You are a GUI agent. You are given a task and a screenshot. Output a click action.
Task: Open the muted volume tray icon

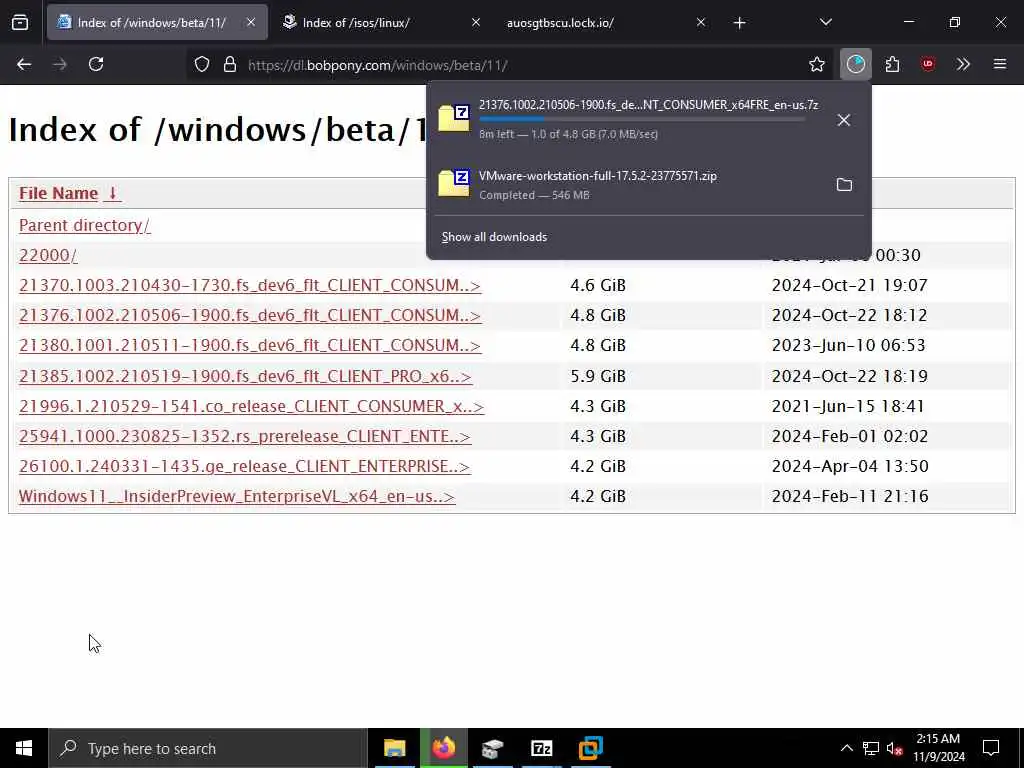(x=894, y=748)
